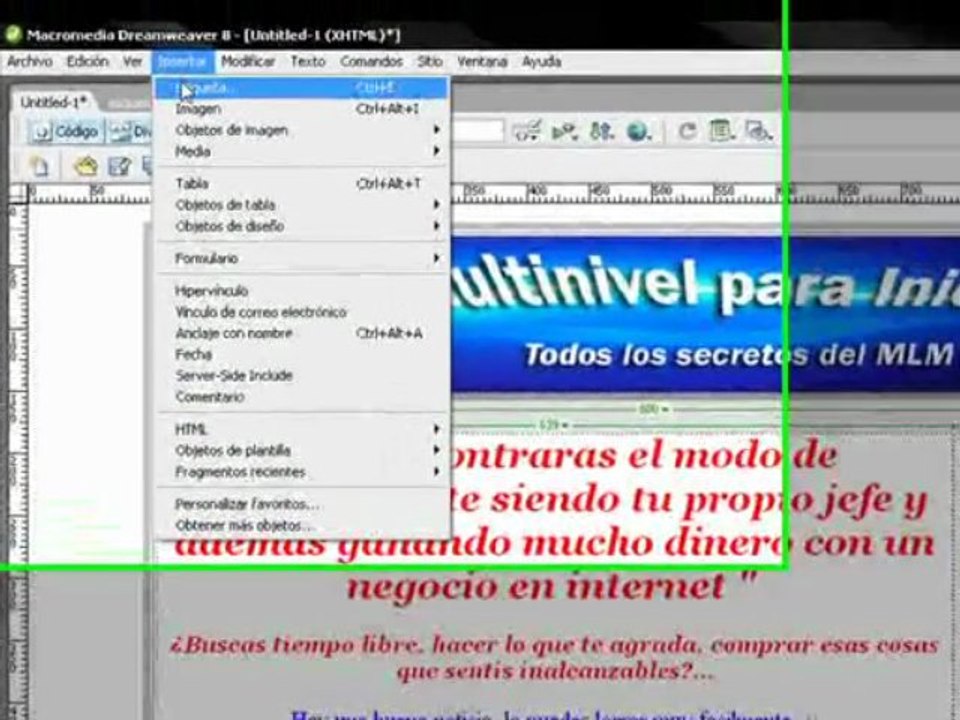
Task: Open the Modificar menu
Action: pos(248,62)
